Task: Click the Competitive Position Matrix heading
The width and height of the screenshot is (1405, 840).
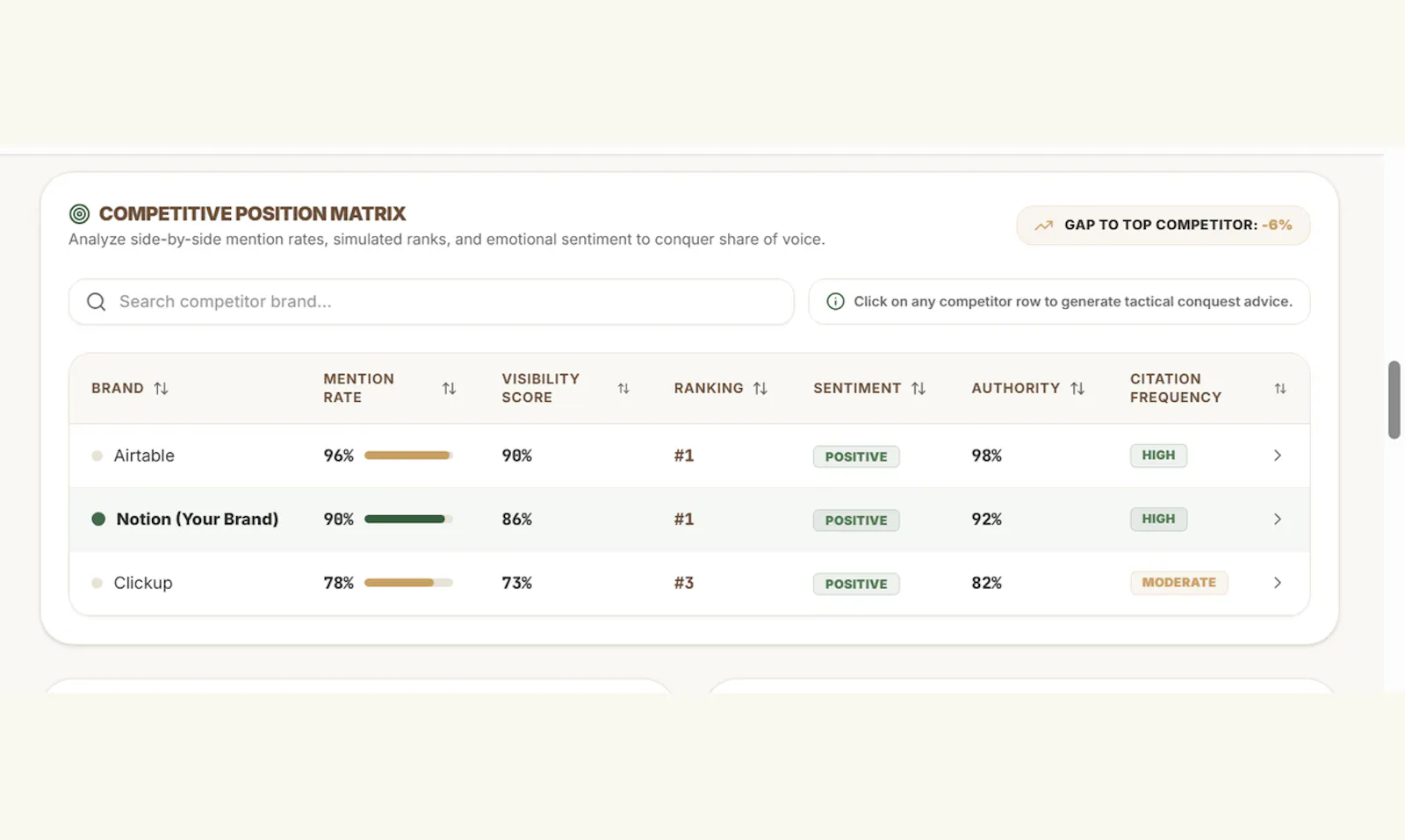Action: (252, 213)
